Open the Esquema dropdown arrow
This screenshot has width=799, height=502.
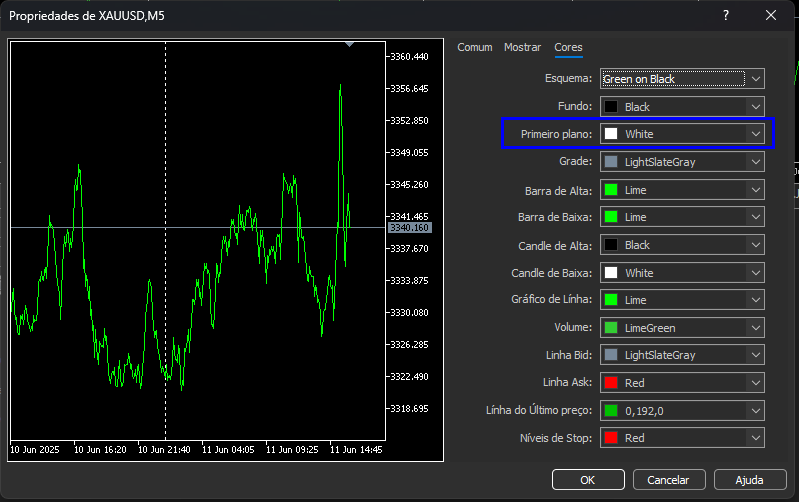756,79
